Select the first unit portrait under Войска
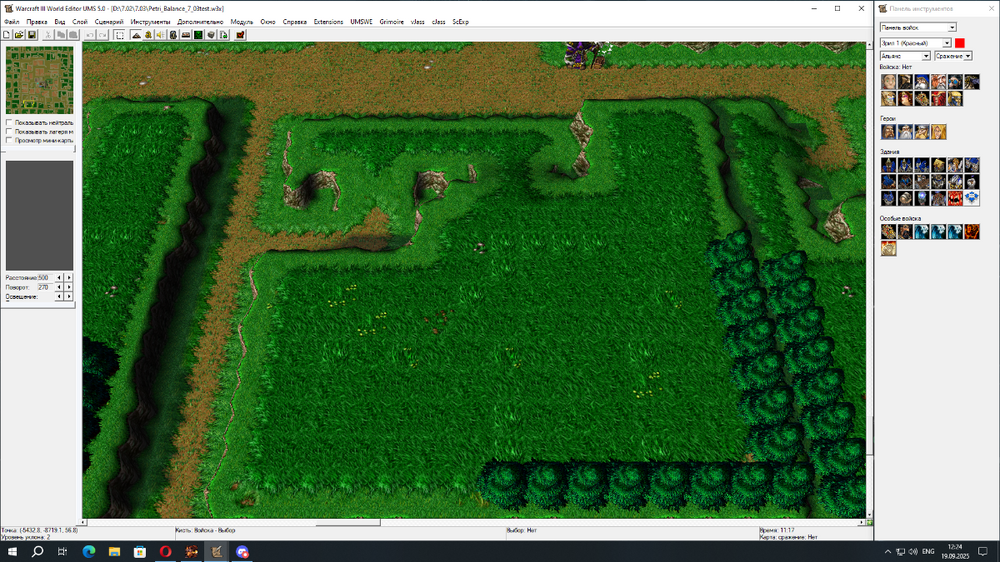 click(888, 82)
